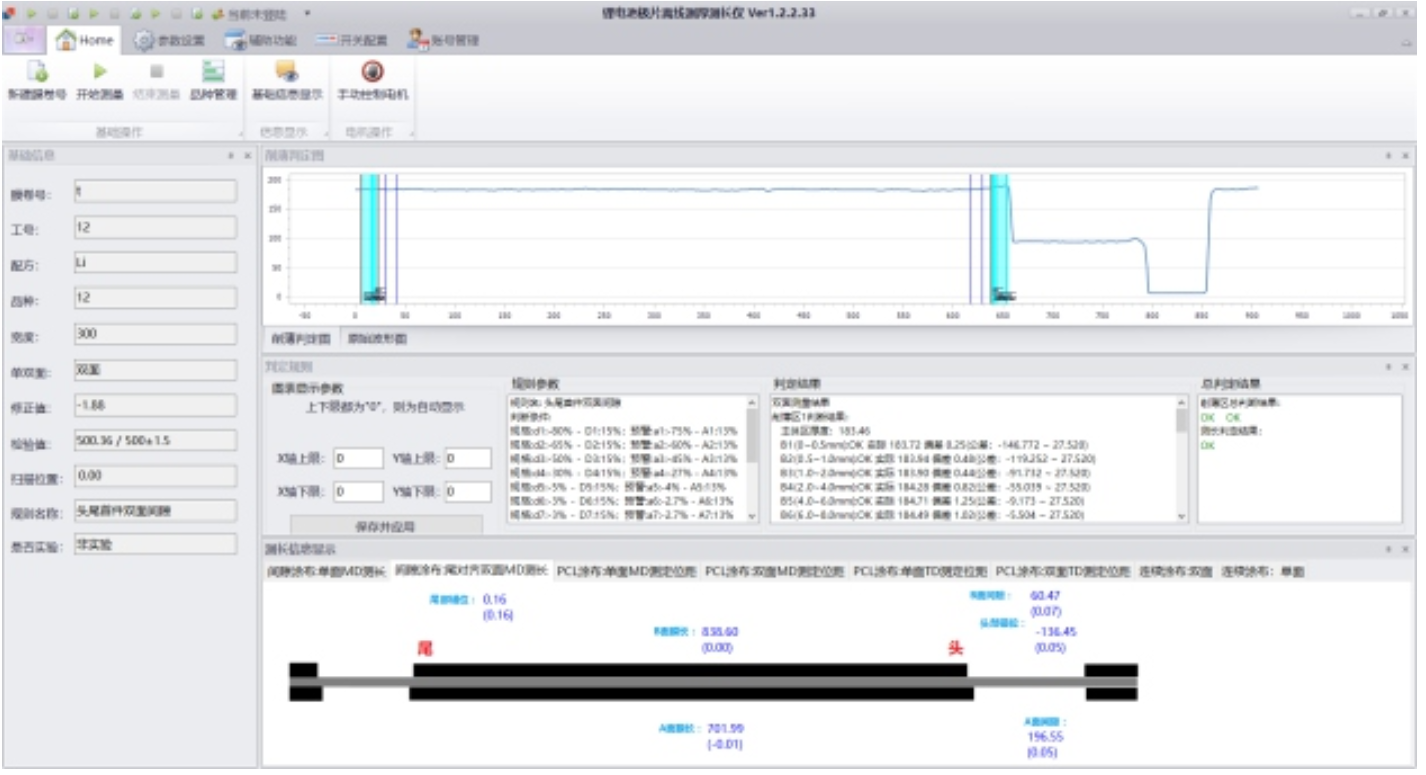Go to the 账号管理 ribbon tab
Viewport: 1426px width, 775px height.
click(443, 41)
